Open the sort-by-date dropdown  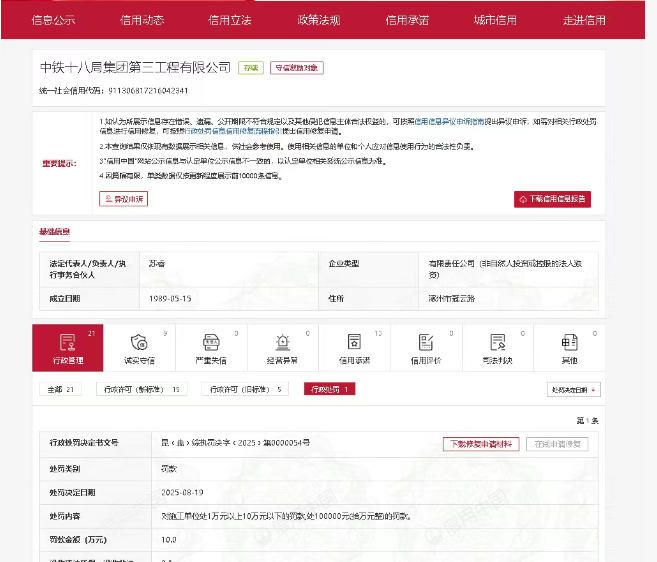tap(573, 389)
